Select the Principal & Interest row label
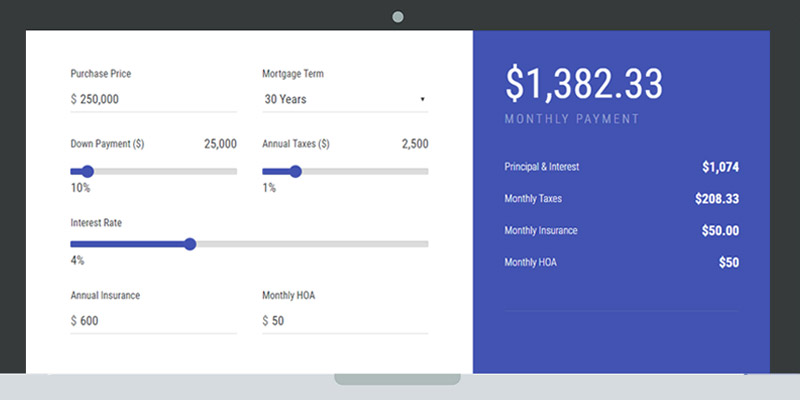 [x=542, y=167]
